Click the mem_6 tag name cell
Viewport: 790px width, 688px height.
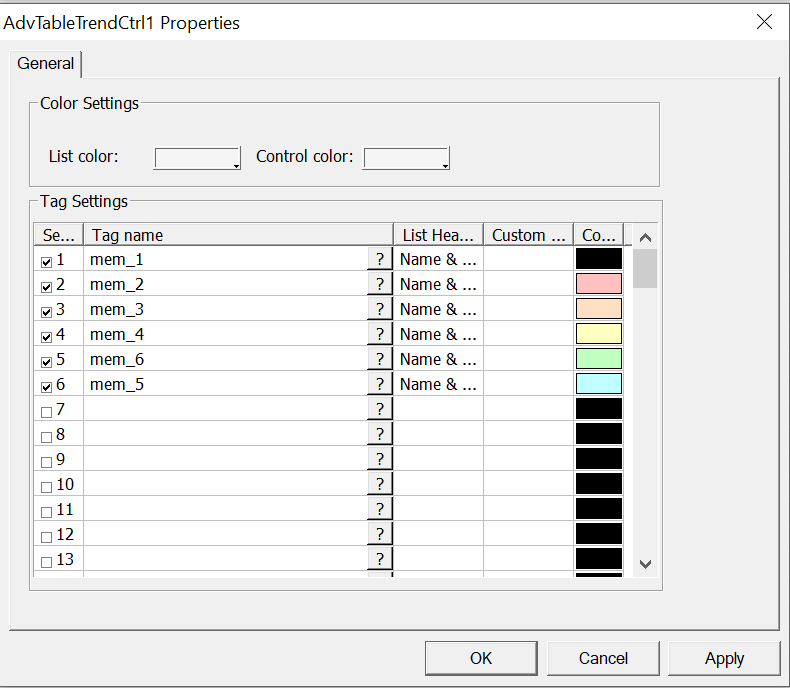(x=226, y=359)
